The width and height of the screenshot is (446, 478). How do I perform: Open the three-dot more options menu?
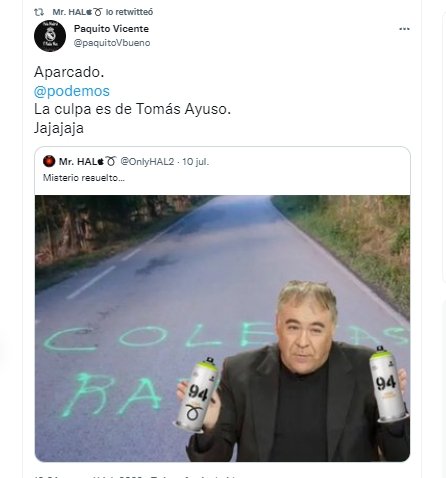pos(404,29)
